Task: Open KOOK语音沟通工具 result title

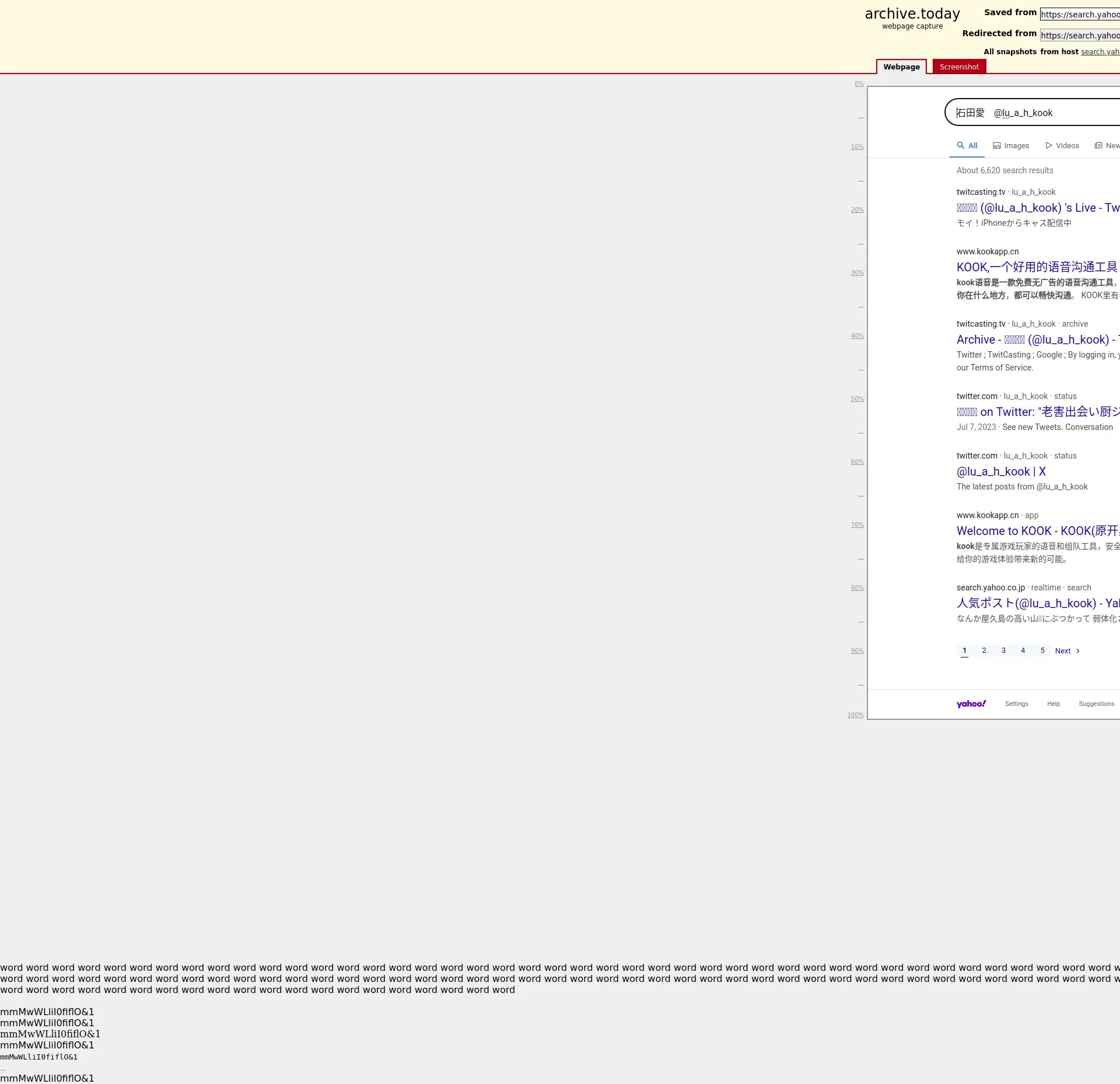Action: 1037,267
